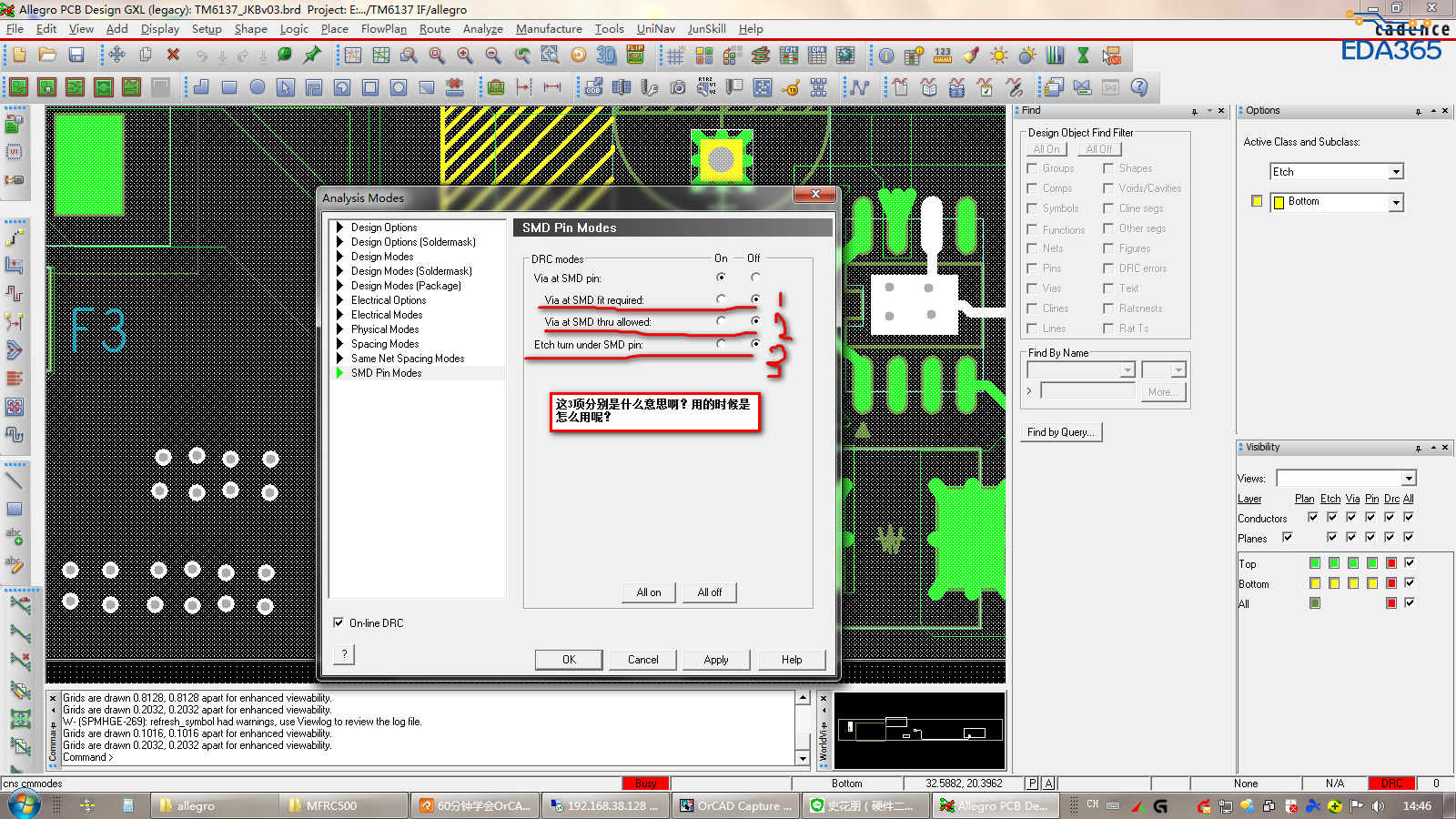The width and height of the screenshot is (1456, 819).
Task: Open the Views dropdown in Visibility
Action: (x=1409, y=479)
